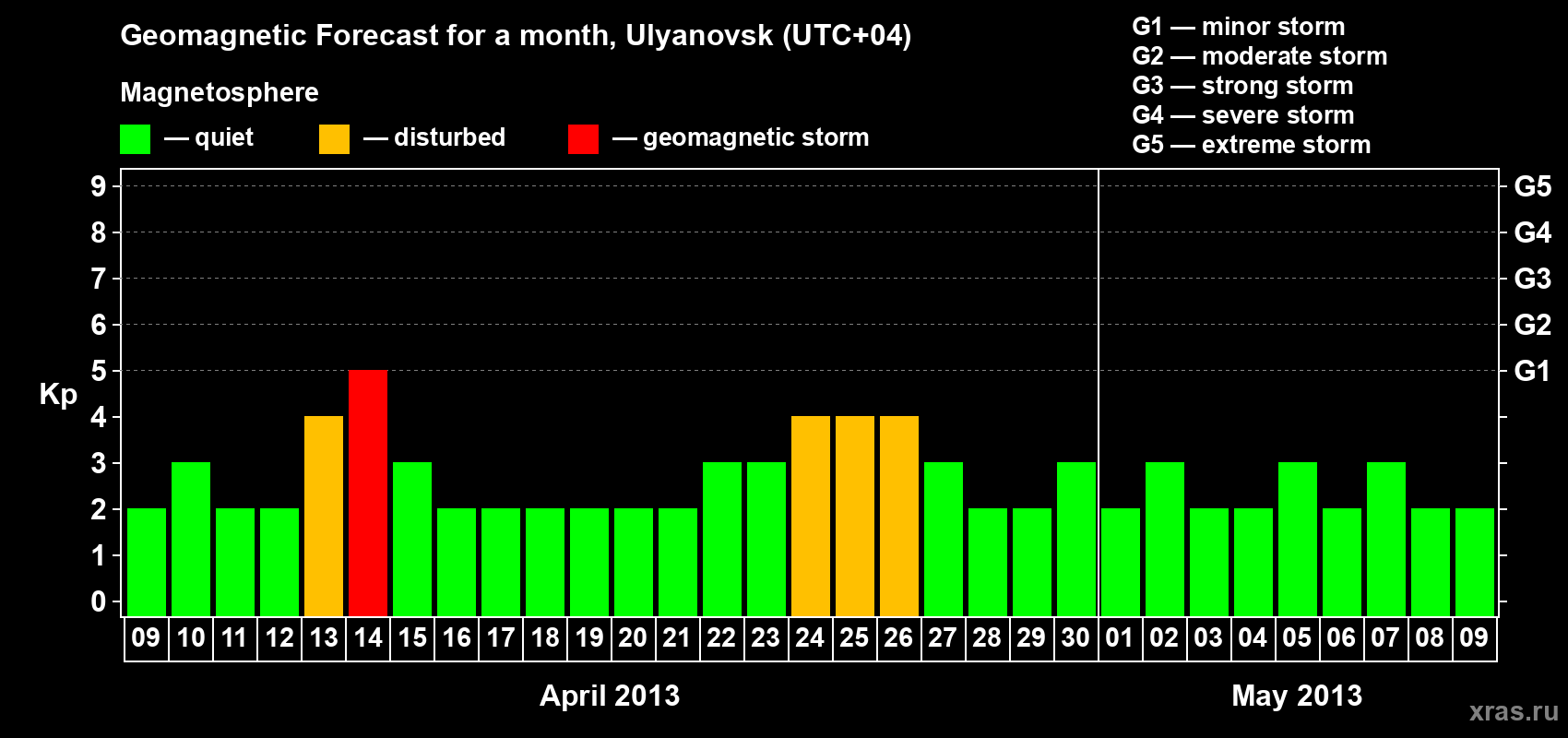Click date cell 27 in April

coord(943,638)
